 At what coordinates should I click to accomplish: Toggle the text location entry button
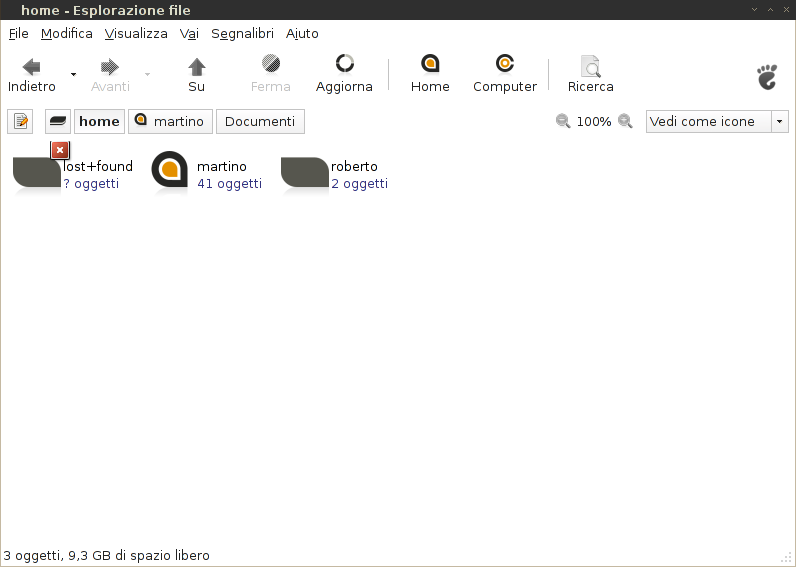(x=20, y=121)
